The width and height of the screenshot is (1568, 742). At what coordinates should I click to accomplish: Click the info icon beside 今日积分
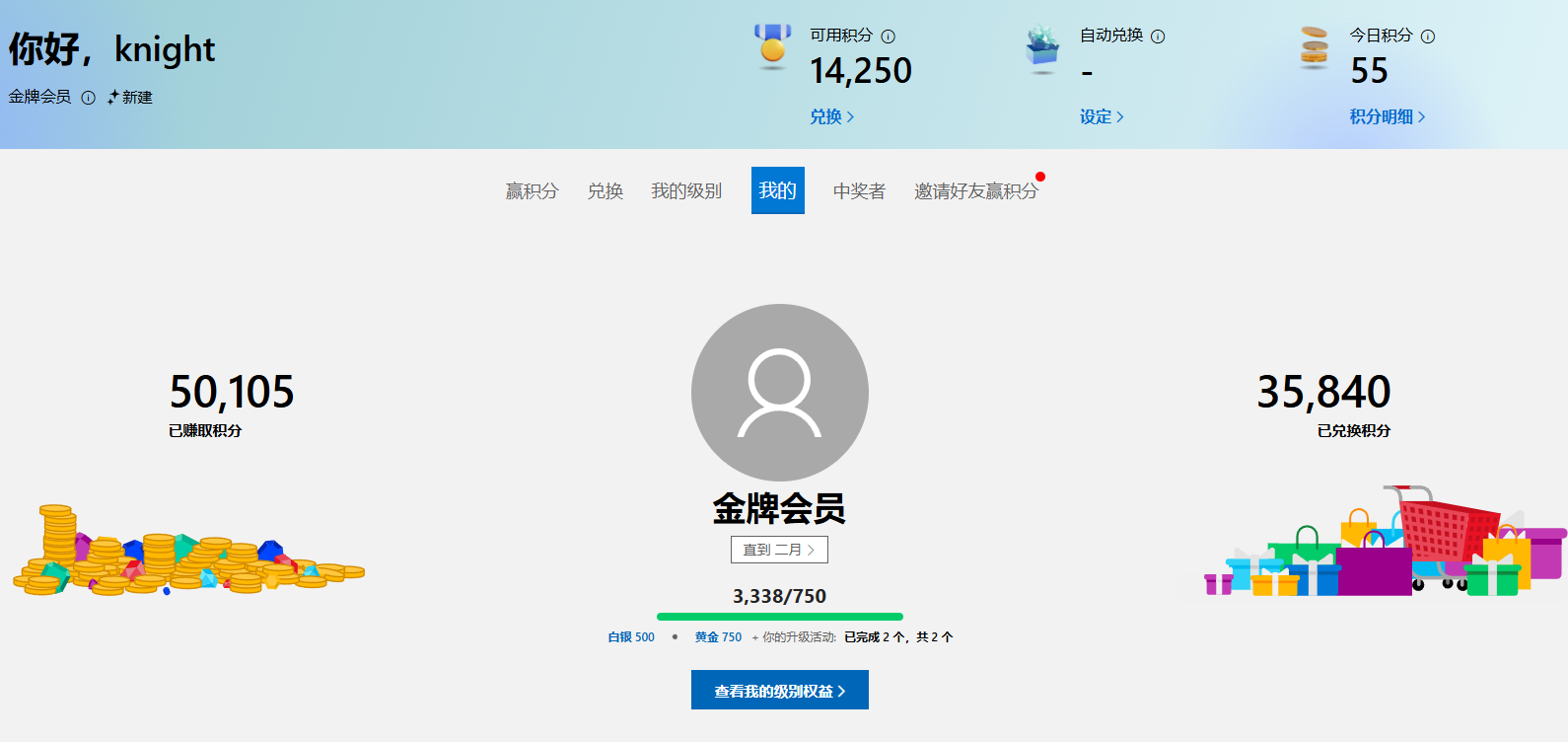1427,37
